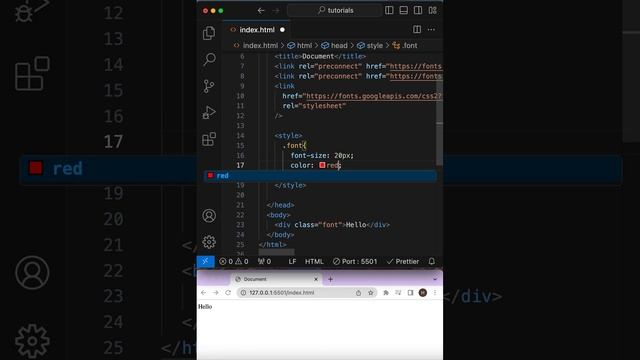The width and height of the screenshot is (640, 360).
Task: Click the Document title text on line 6
Action: 318,56
